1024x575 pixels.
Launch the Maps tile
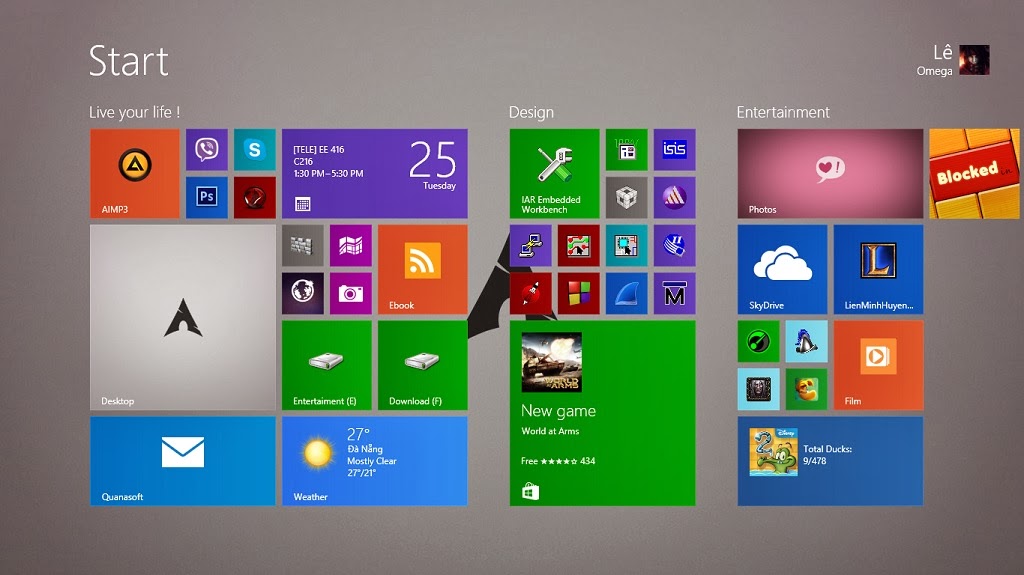[351, 246]
